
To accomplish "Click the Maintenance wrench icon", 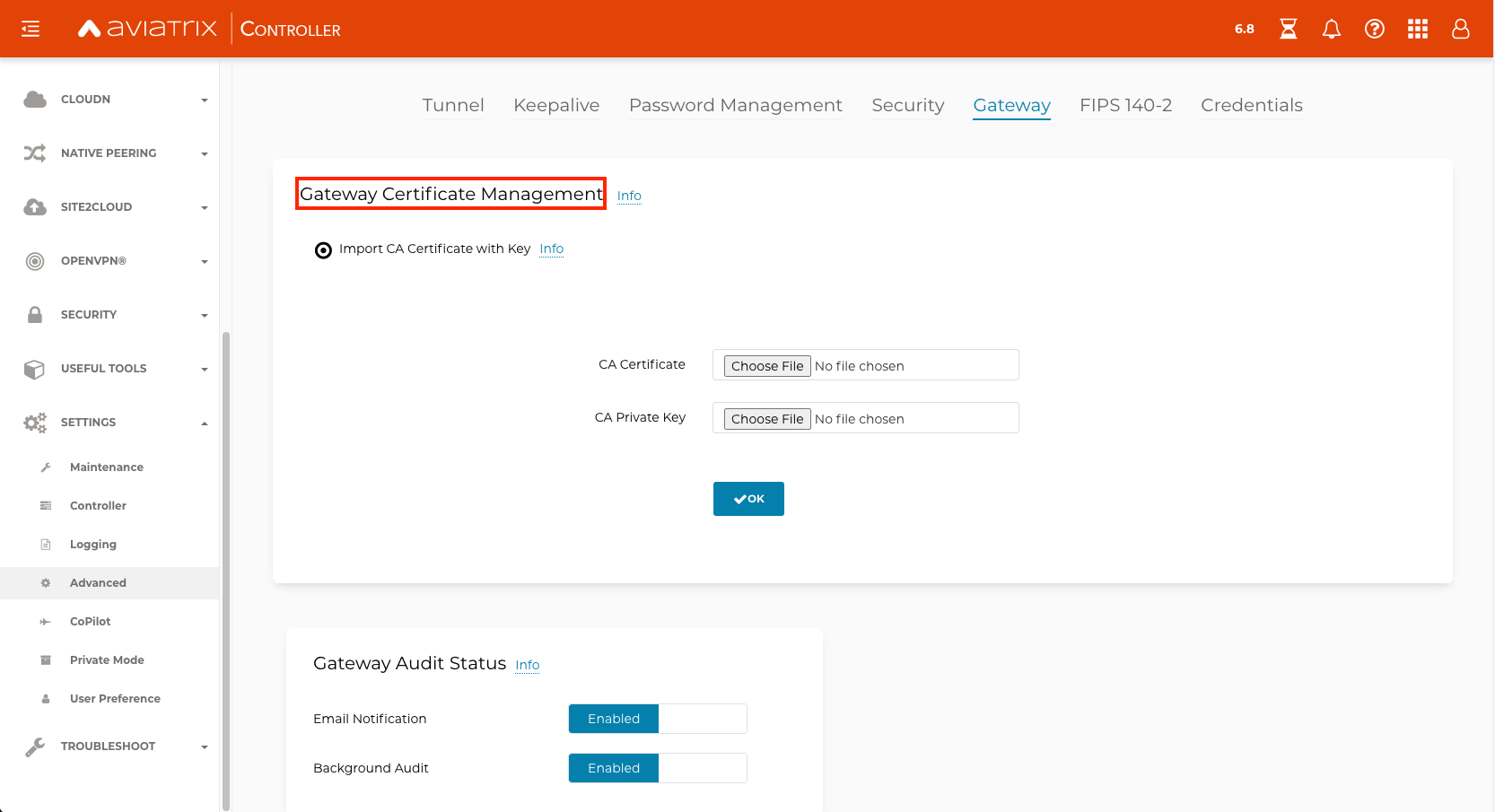I will 46,467.
